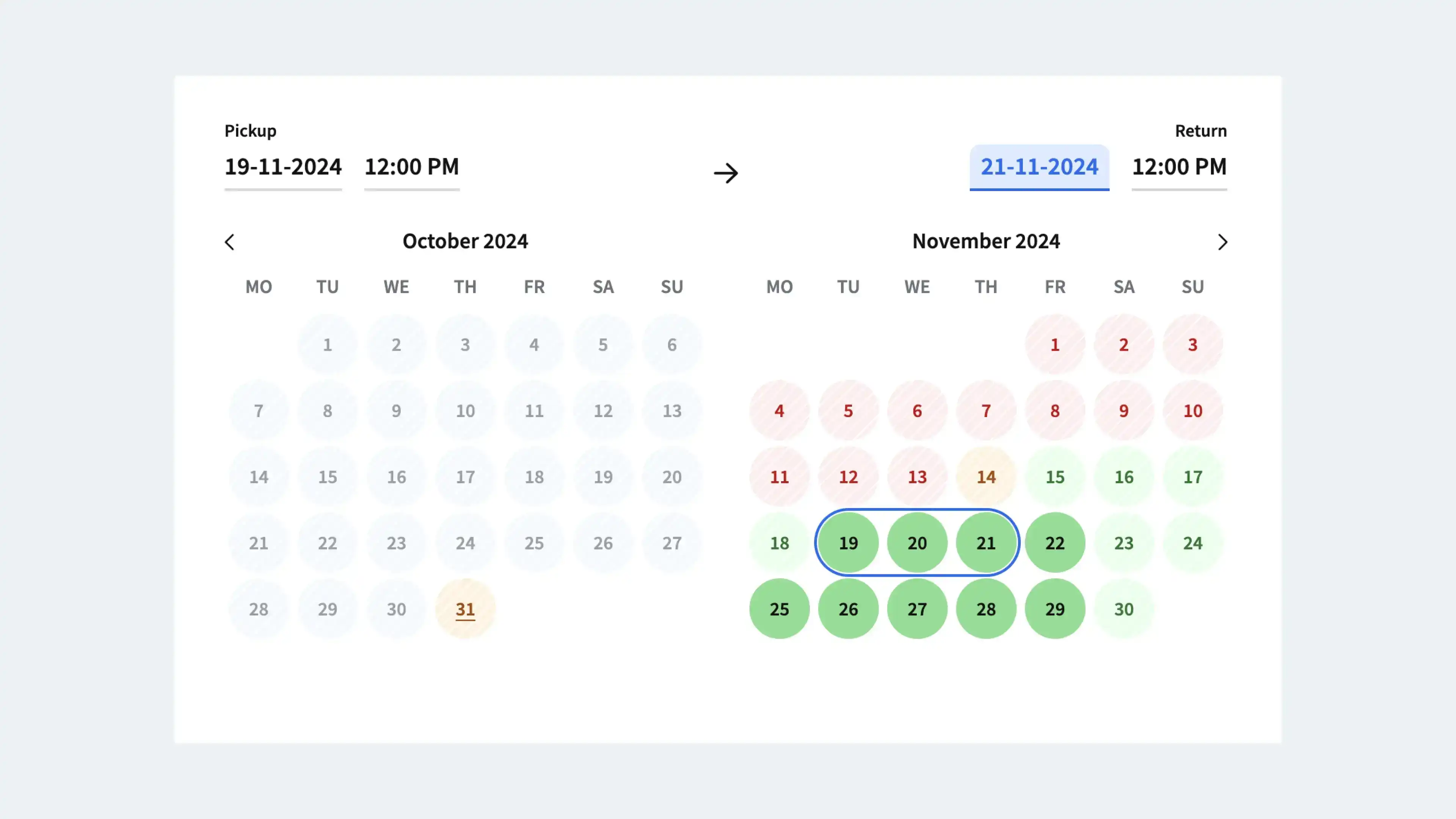This screenshot has height=819, width=1456.
Task: Go to next month using right chevron
Action: click(x=1222, y=242)
